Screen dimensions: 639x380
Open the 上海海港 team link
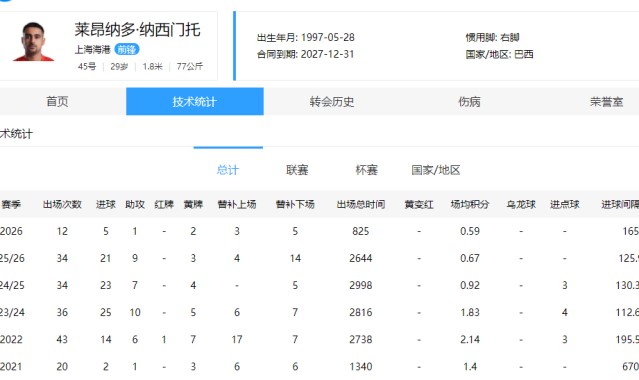93,50
